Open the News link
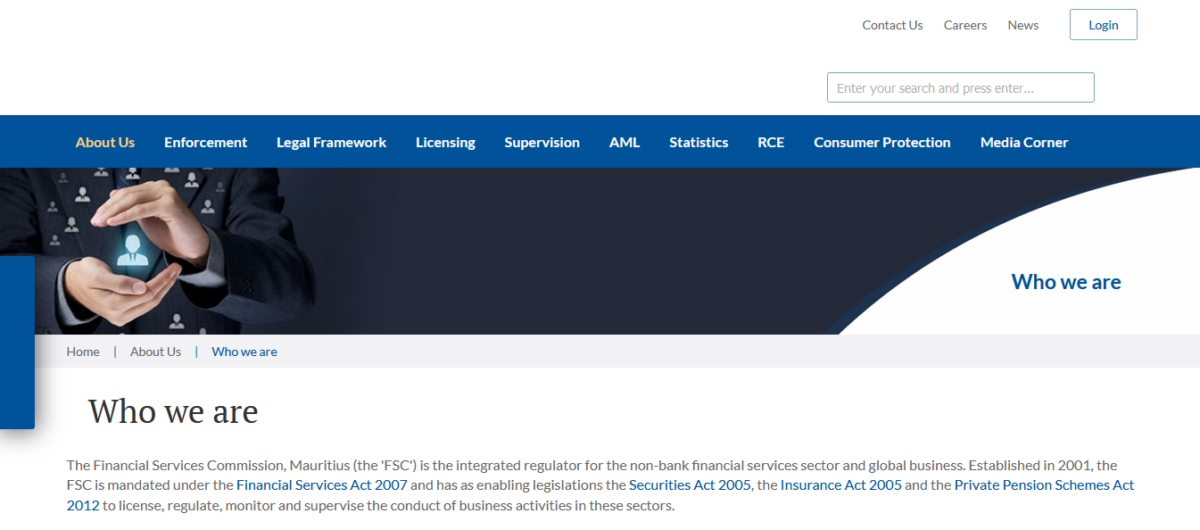Viewport: 1200px width, 530px height. tap(1023, 25)
